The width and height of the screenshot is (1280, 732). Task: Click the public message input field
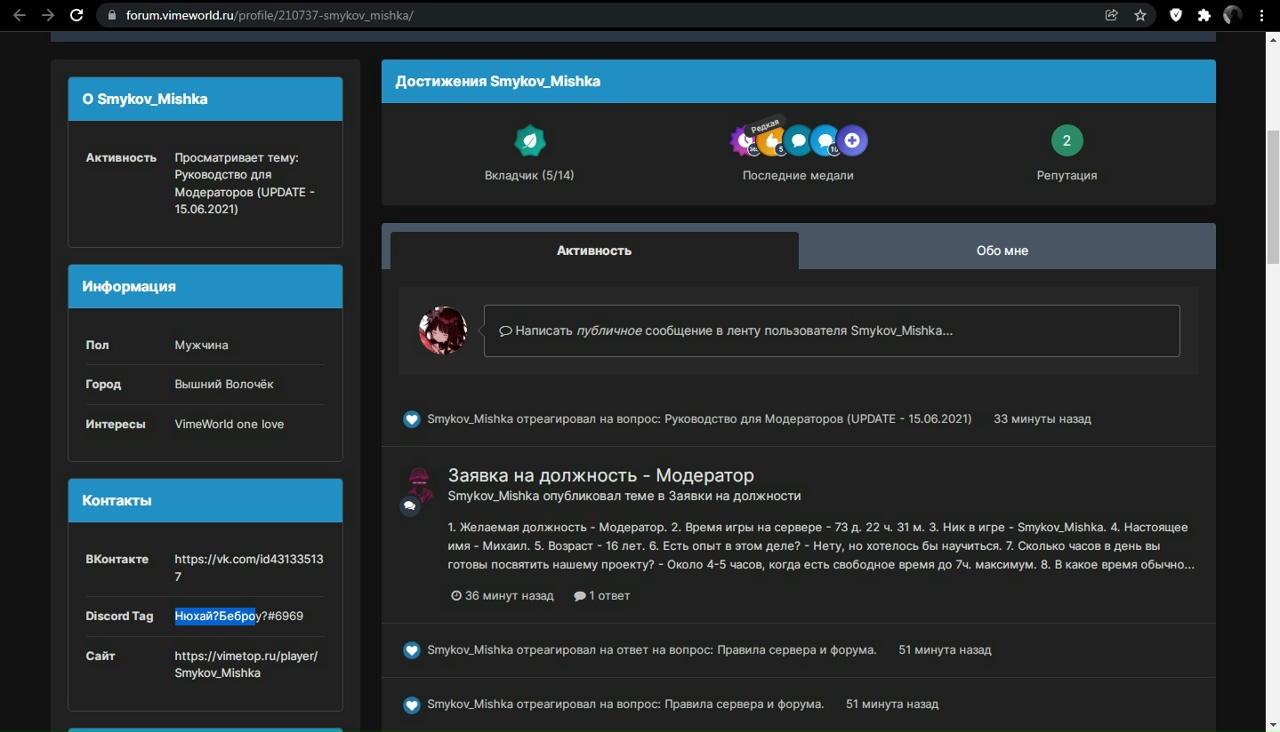[x=831, y=331]
